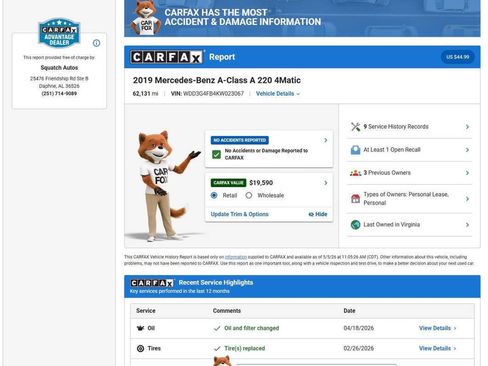Click the info icon beside Advantage Dealer badge
The height and width of the screenshot is (366, 488).
[x=96, y=43]
